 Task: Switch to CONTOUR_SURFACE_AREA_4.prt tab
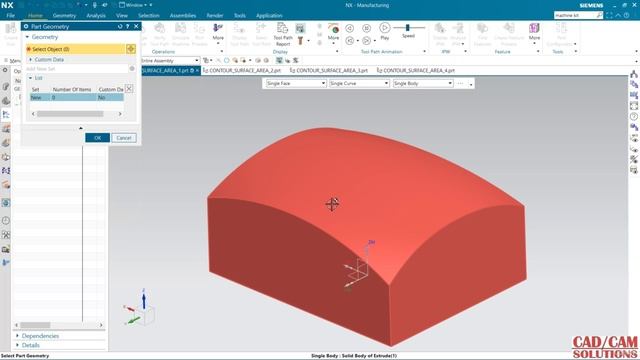[416, 70]
